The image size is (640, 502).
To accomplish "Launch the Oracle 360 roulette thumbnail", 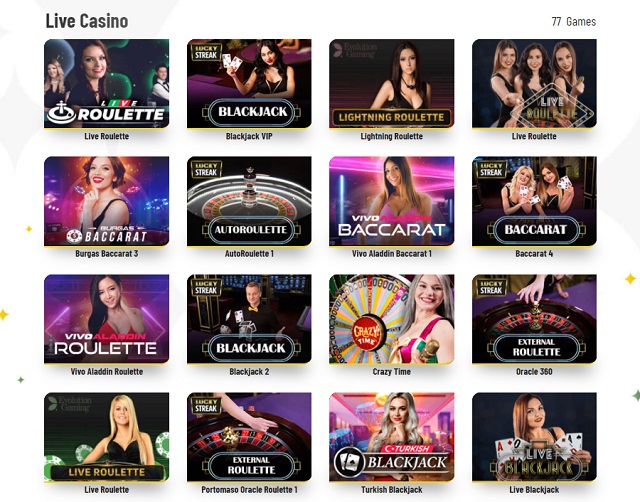I will point(534,319).
